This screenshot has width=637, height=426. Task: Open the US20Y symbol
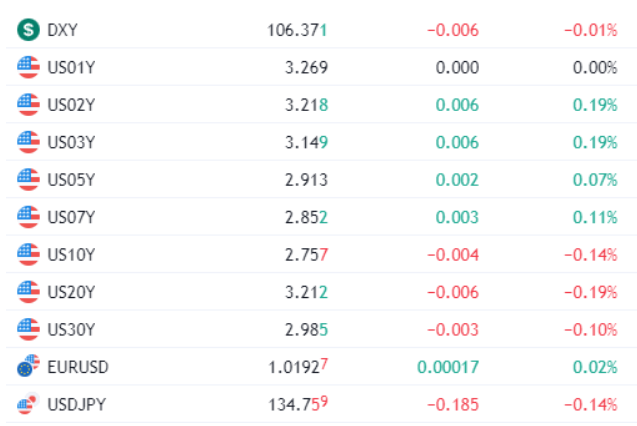[71, 292]
